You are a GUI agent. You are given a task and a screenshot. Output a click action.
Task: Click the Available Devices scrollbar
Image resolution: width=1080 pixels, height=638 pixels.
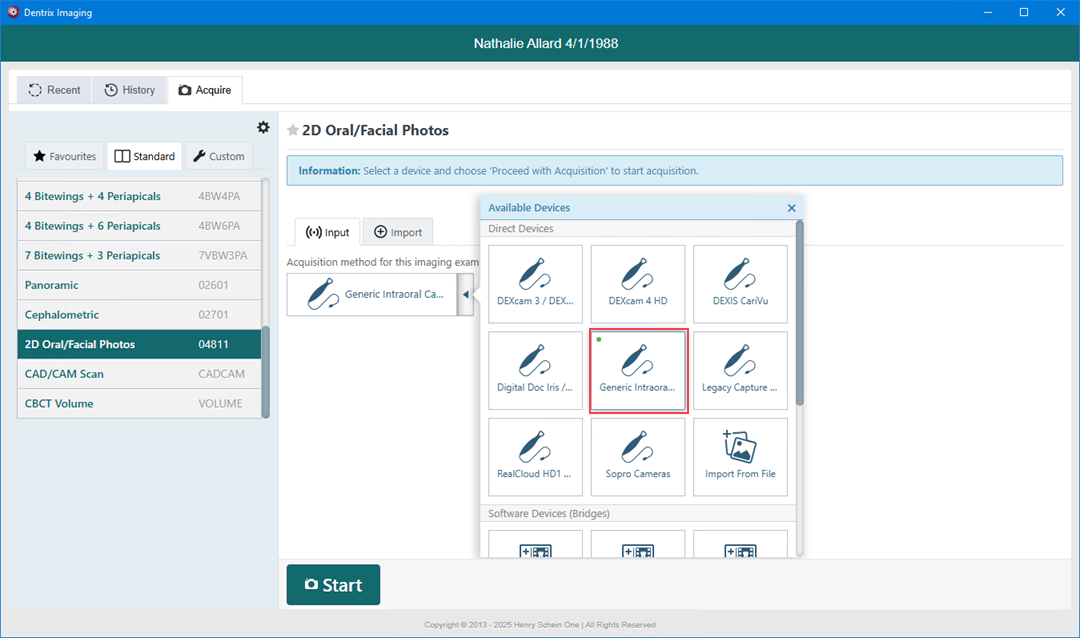tap(799, 310)
